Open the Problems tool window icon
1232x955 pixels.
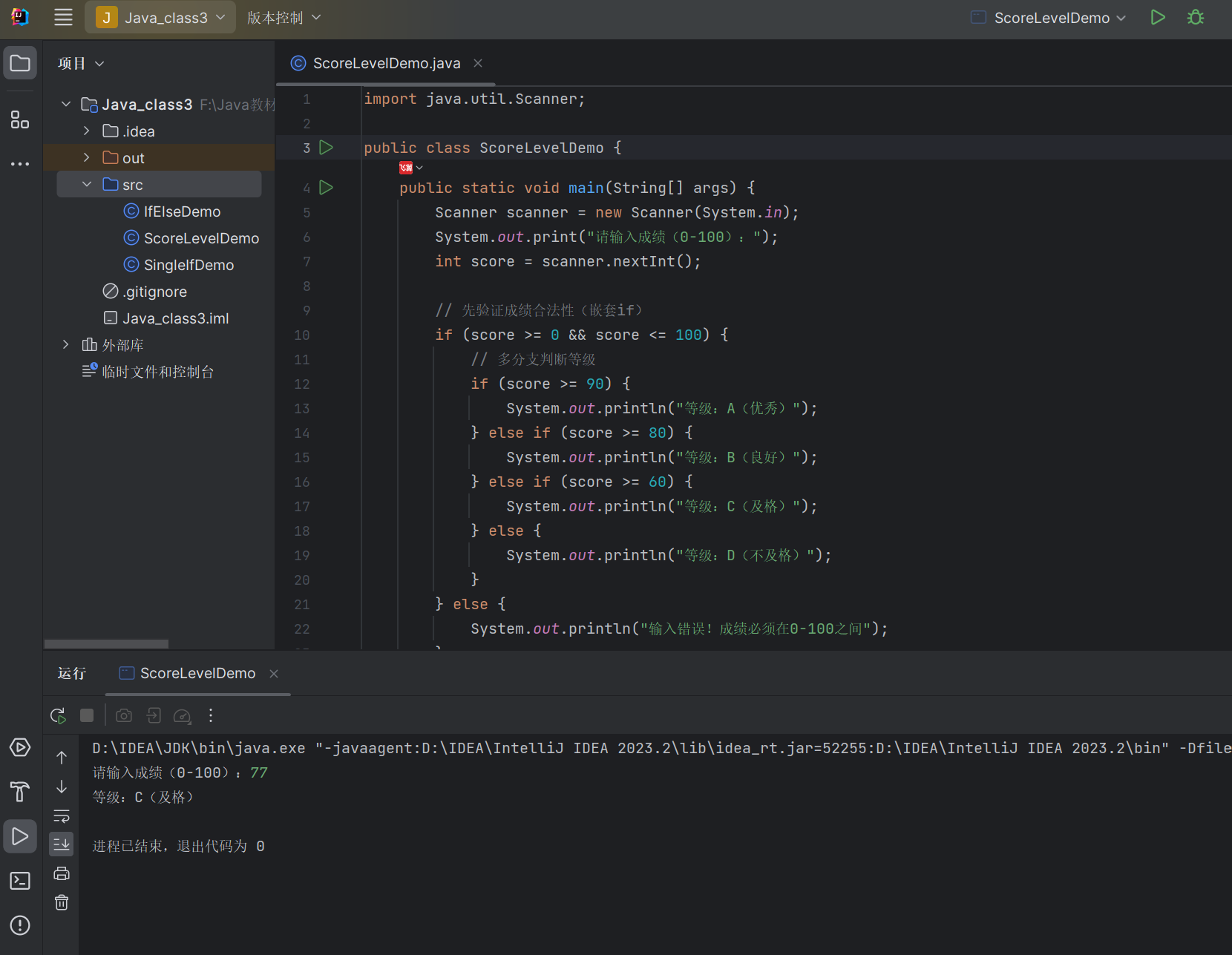click(x=20, y=925)
